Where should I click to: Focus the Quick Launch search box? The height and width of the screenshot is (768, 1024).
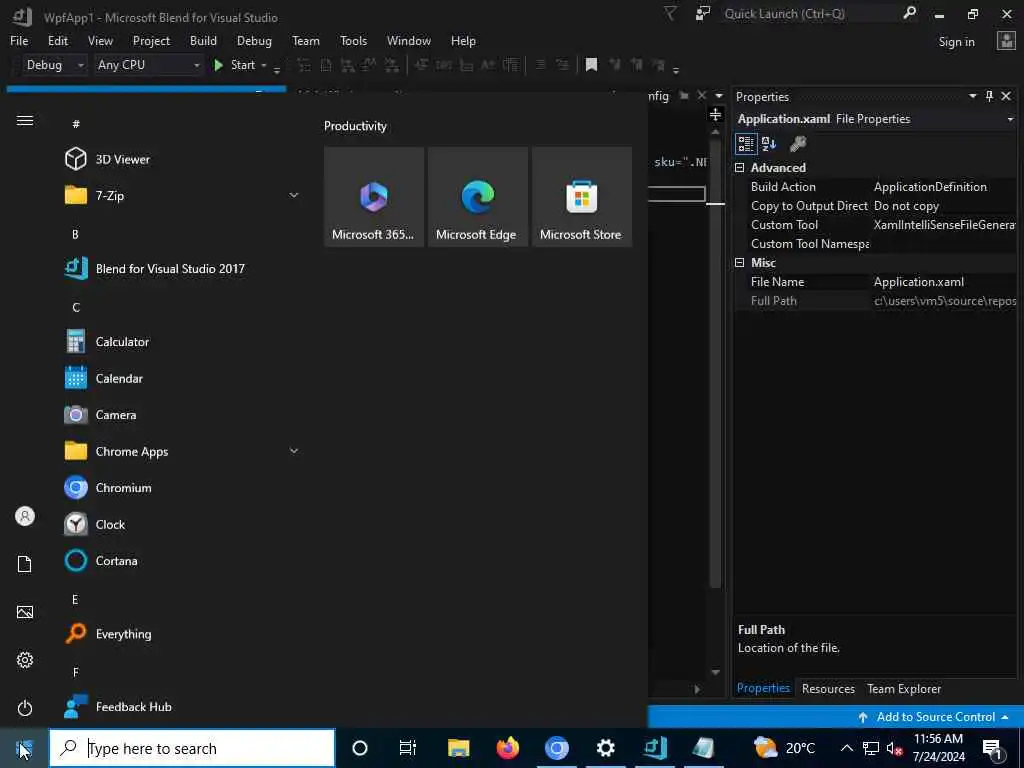tap(812, 13)
